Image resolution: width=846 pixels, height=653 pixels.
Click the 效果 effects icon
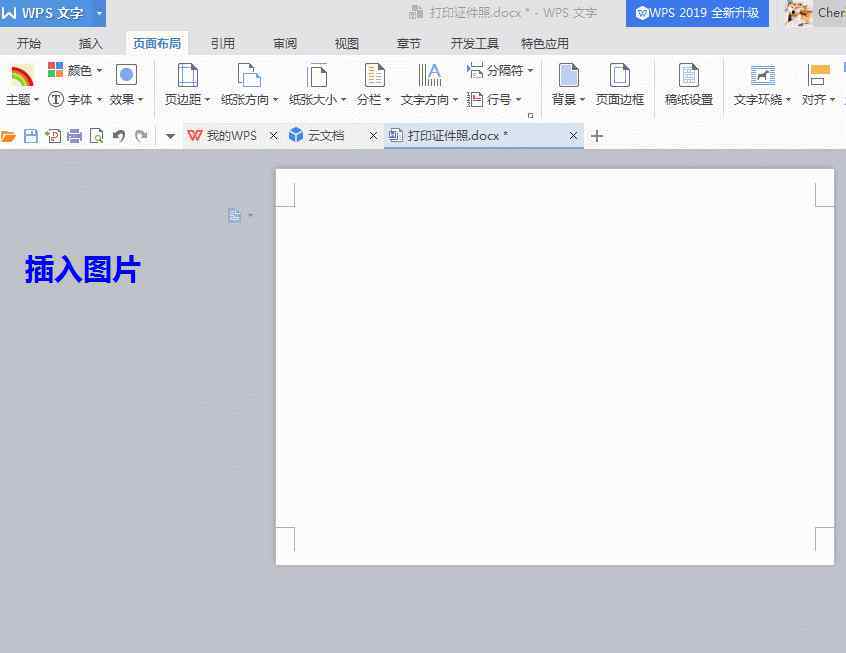click(126, 75)
